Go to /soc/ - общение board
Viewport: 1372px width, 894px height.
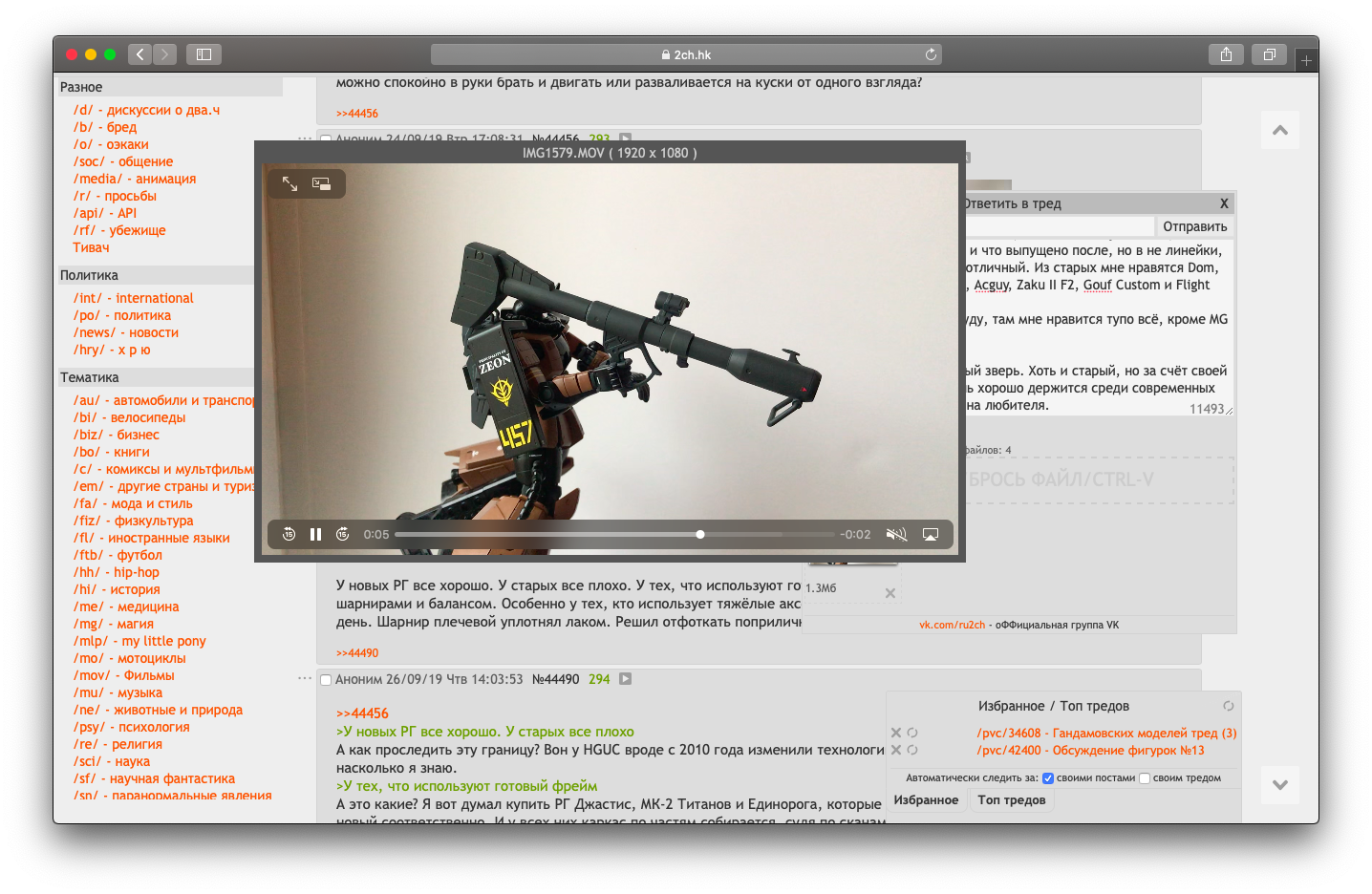123,161
